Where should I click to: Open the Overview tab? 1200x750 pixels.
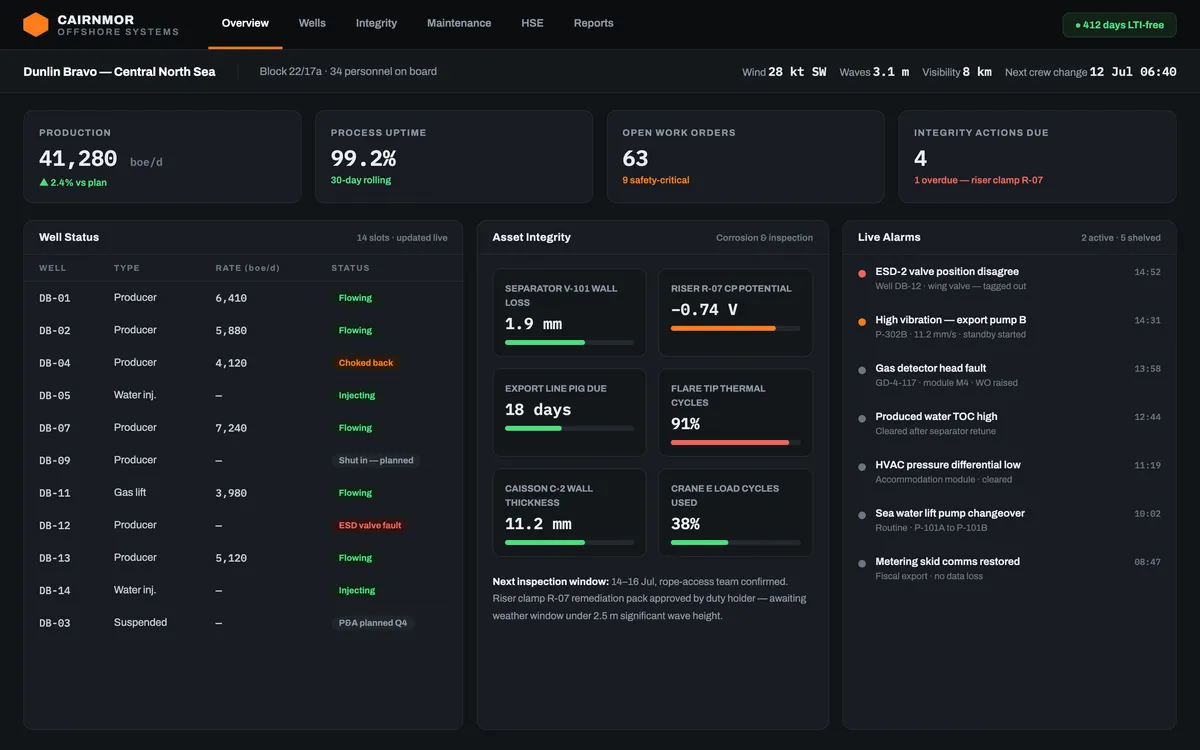(245, 23)
